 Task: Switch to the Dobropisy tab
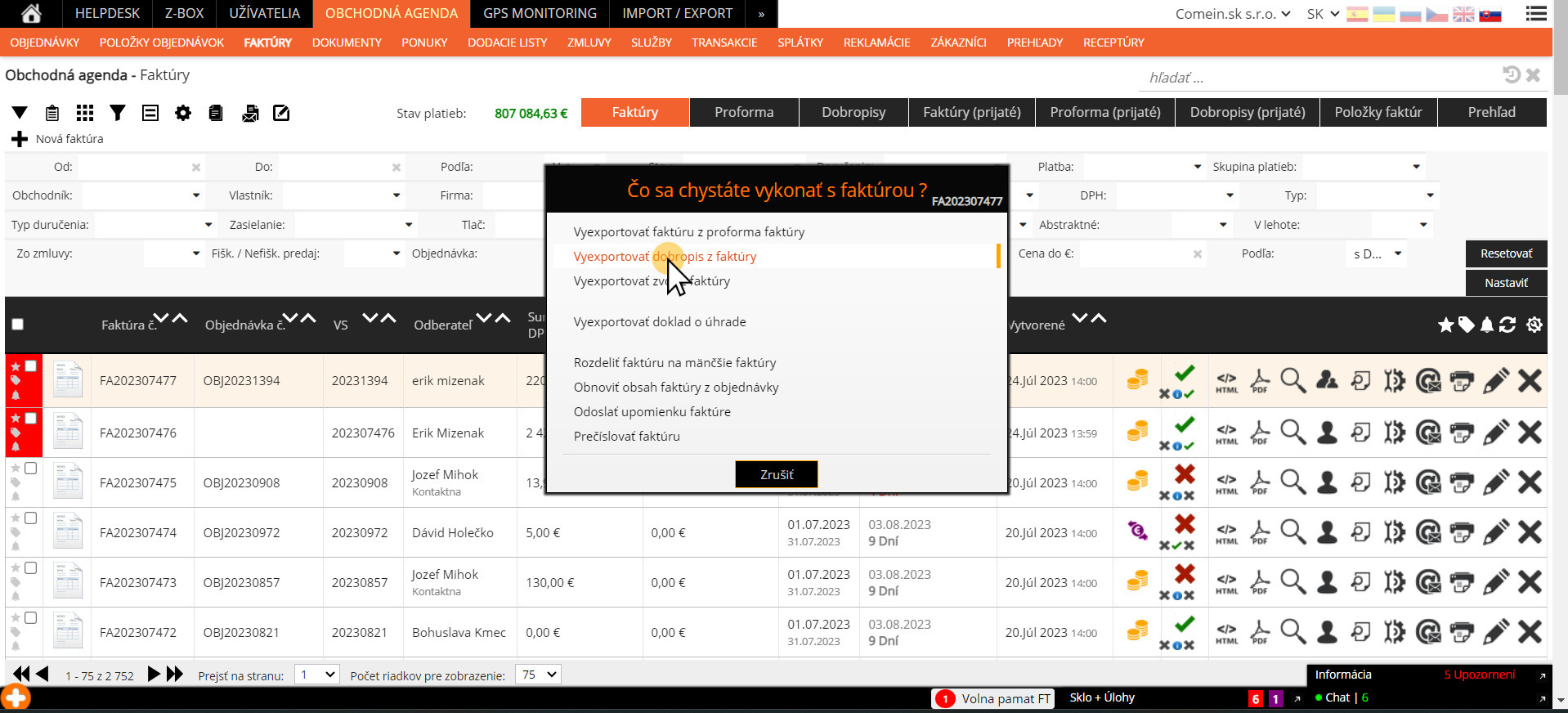[853, 113]
